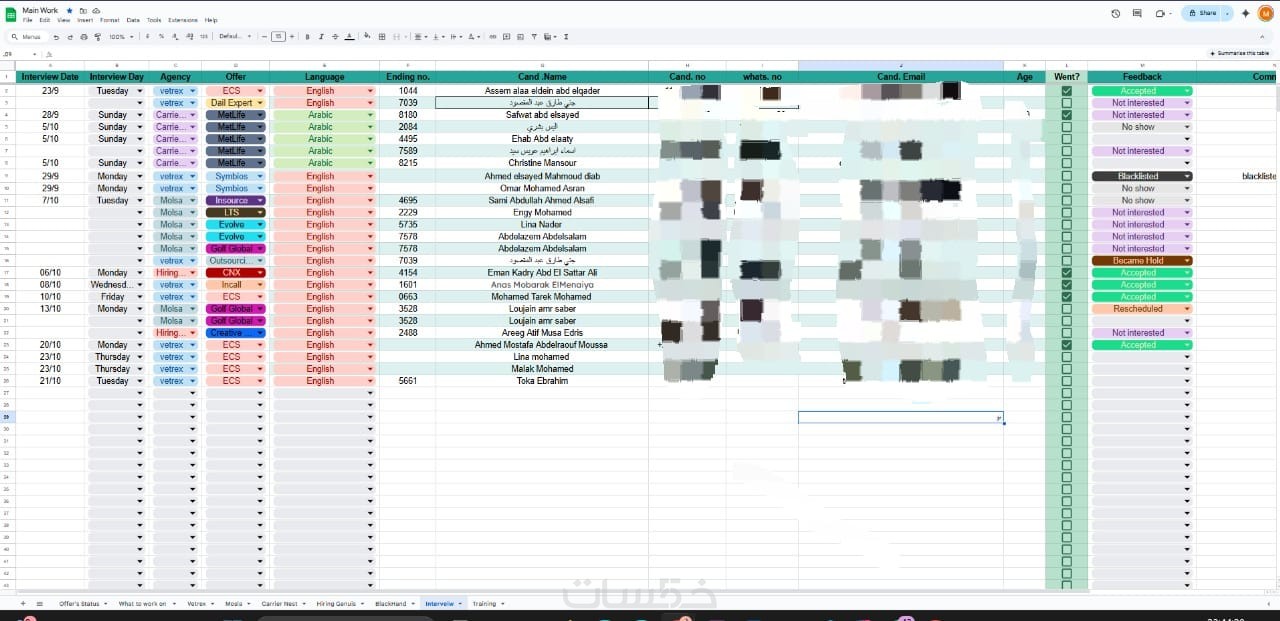Open the Google Sheets home icon
This screenshot has height=621, width=1280.
pyautogui.click(x=10, y=13)
